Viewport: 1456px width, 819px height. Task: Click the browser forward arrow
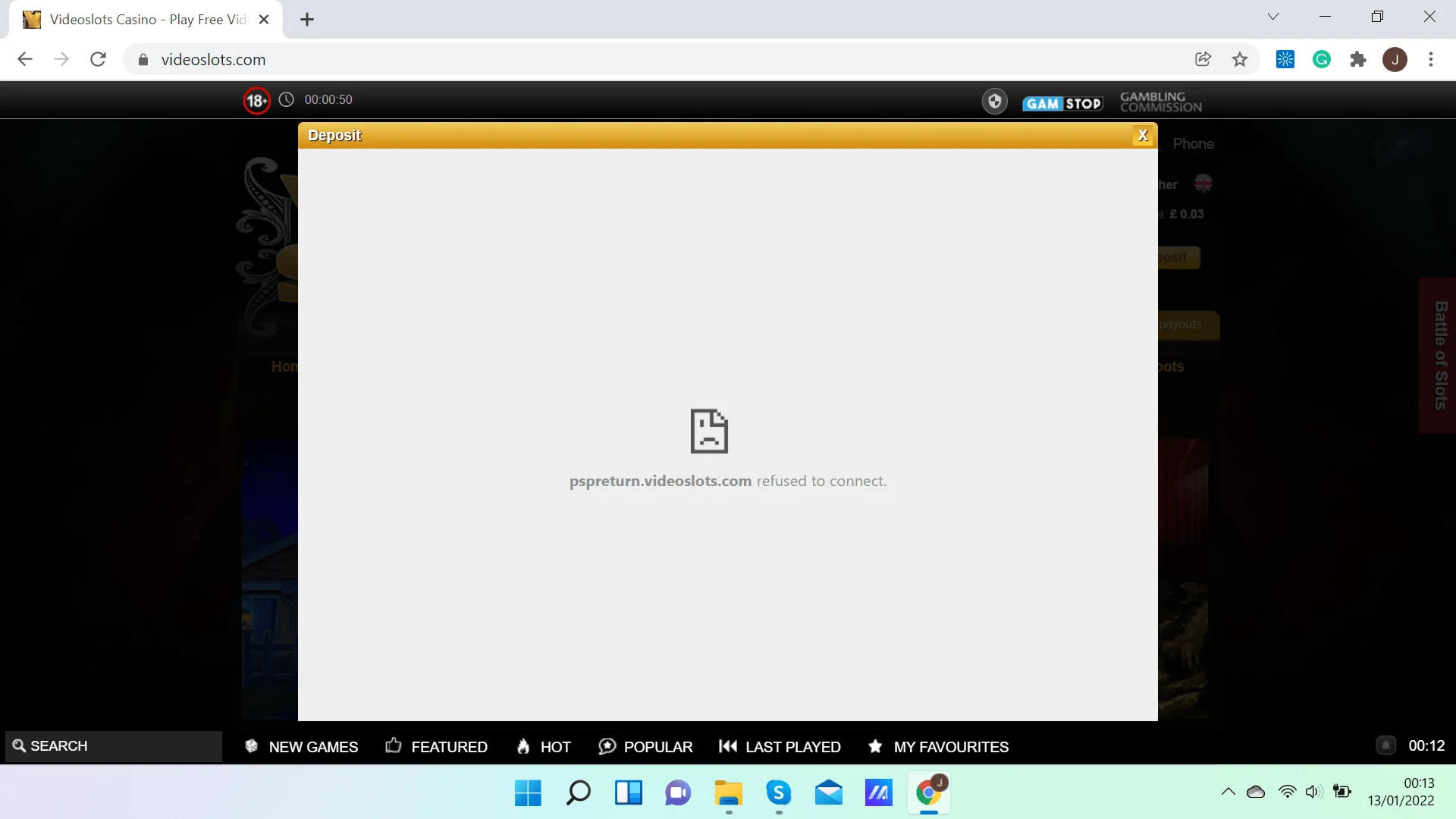pyautogui.click(x=61, y=59)
